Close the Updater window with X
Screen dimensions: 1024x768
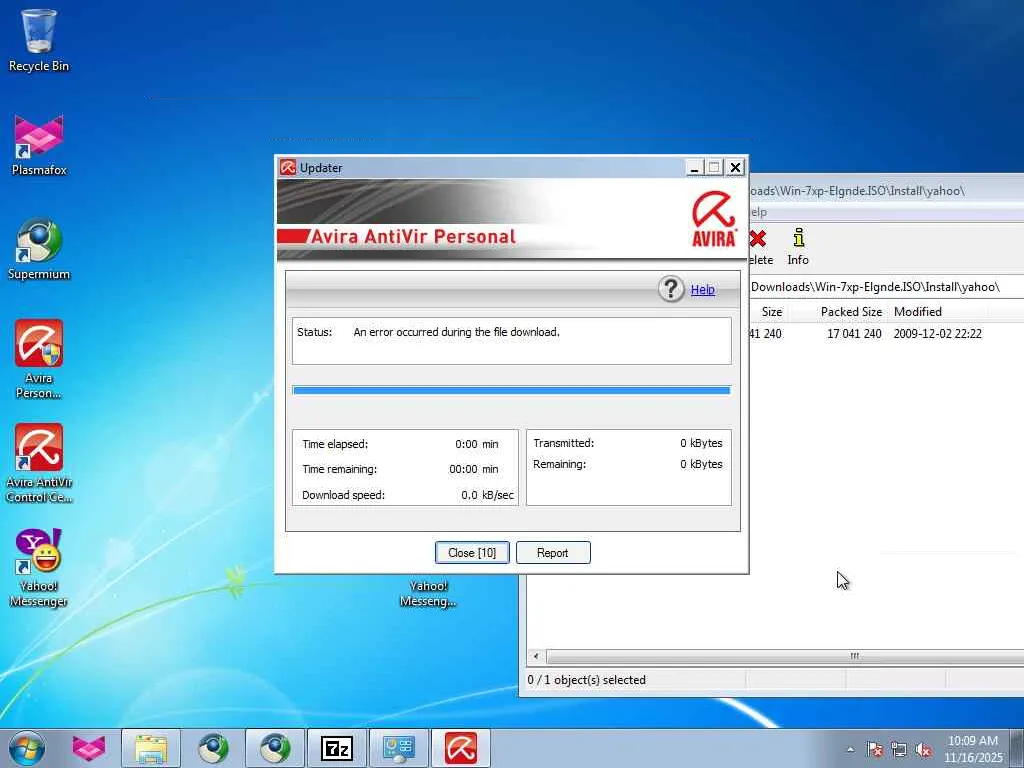[735, 168]
